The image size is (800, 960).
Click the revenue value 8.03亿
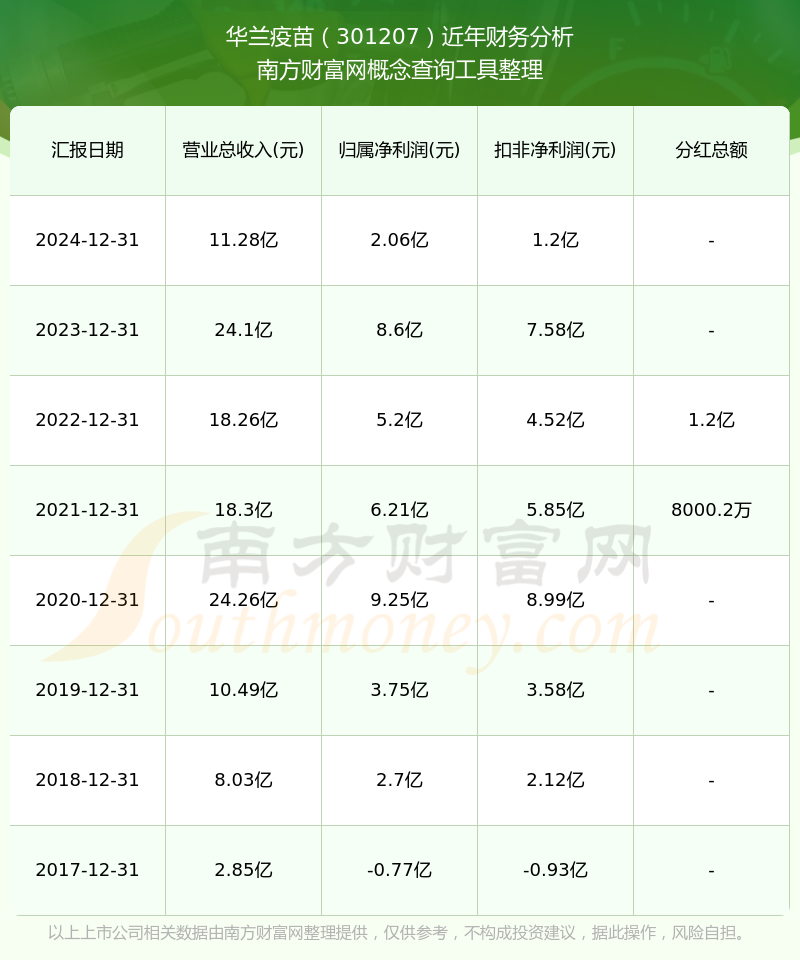244,780
